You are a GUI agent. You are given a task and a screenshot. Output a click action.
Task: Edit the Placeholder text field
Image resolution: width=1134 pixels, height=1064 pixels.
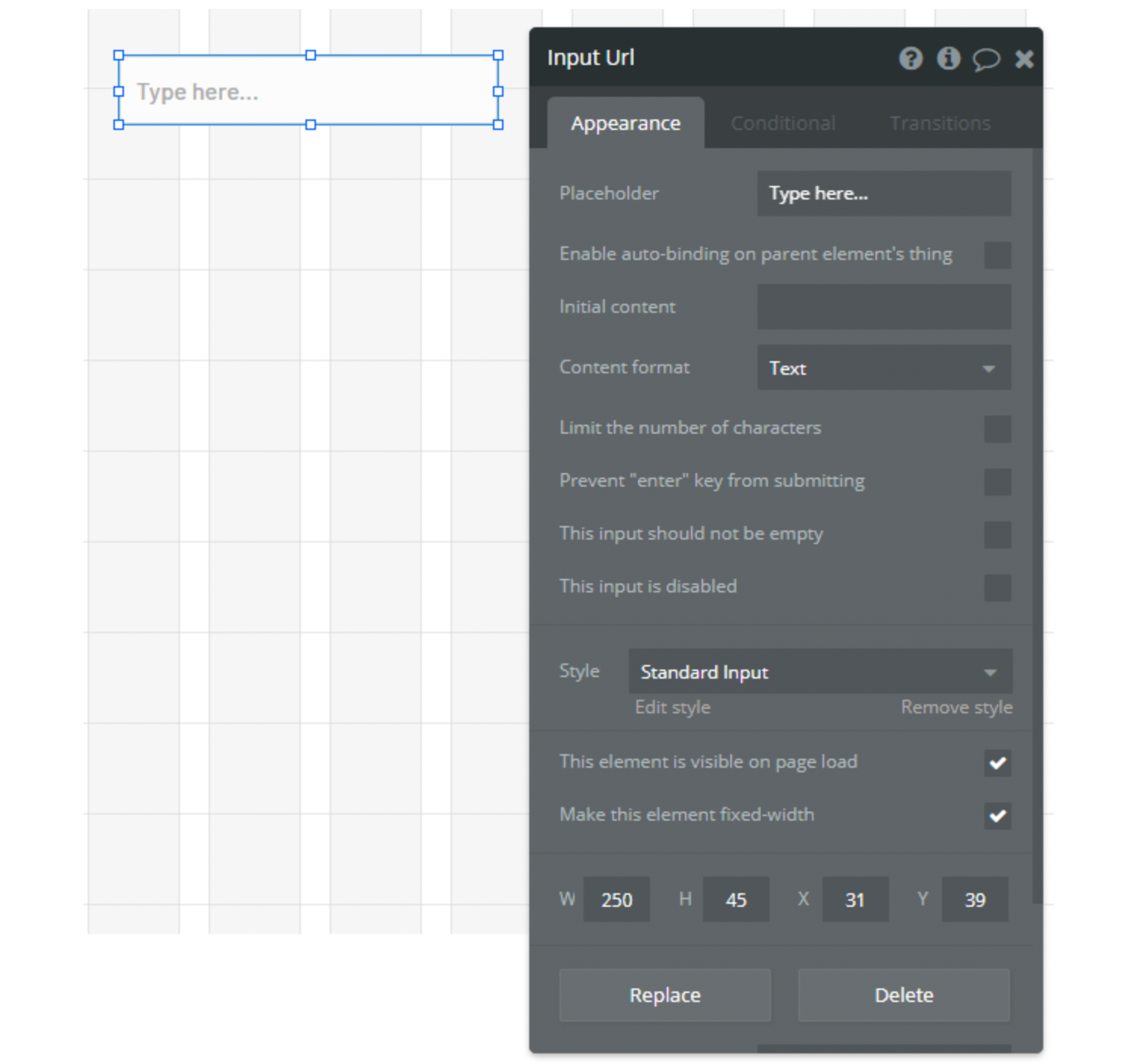pyautogui.click(x=884, y=193)
